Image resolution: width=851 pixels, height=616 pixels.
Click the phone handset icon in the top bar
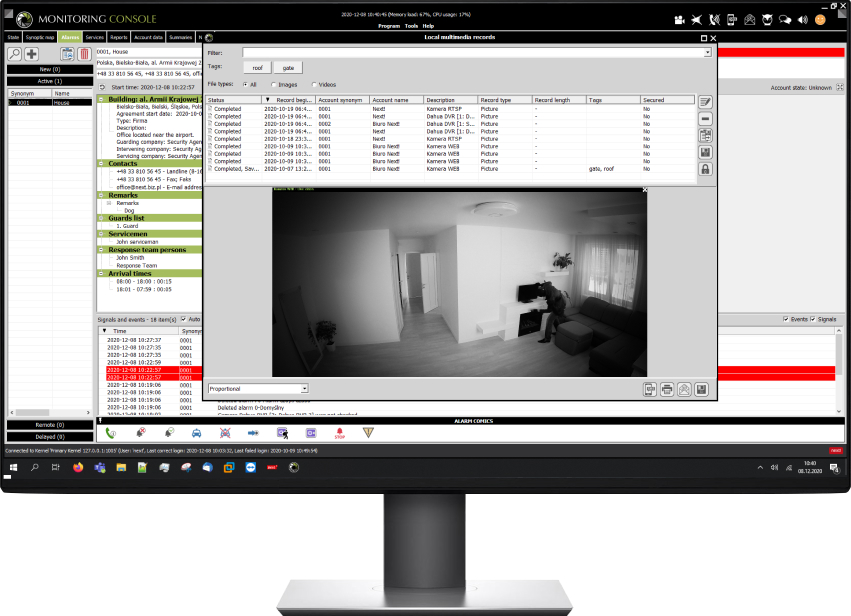(714, 20)
